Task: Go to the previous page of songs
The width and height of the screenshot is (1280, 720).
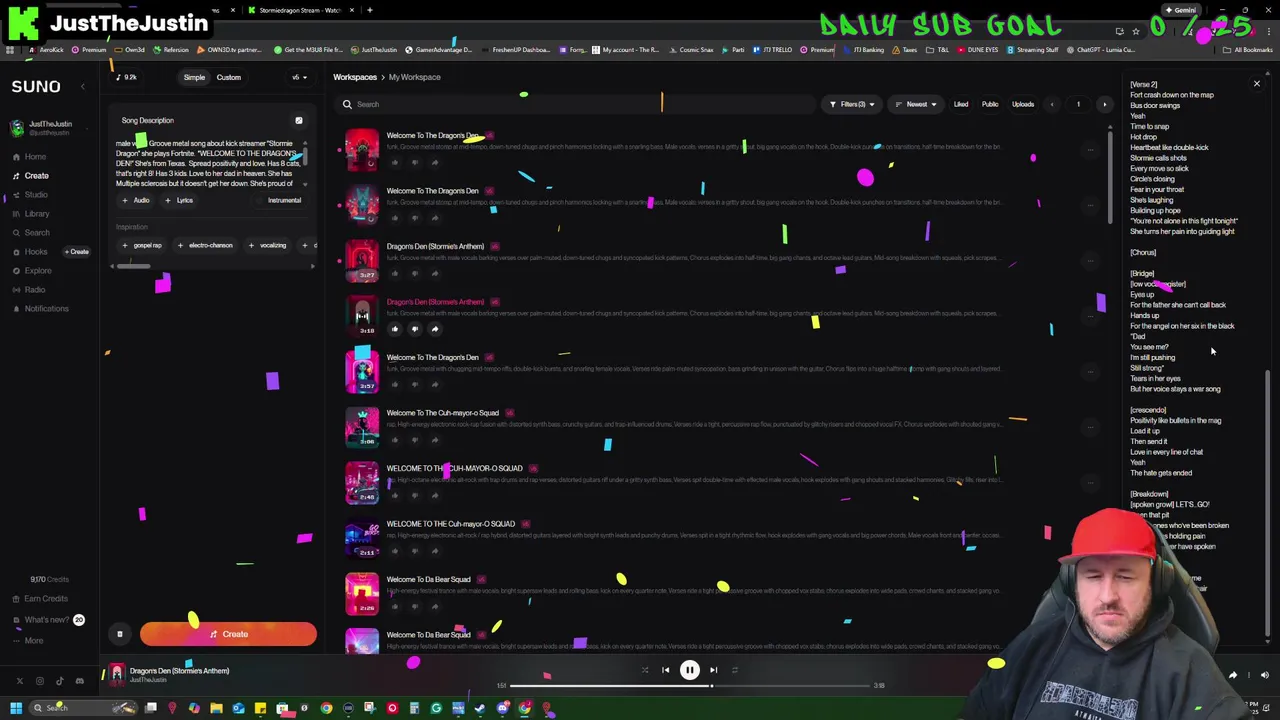Action: coord(1051,104)
